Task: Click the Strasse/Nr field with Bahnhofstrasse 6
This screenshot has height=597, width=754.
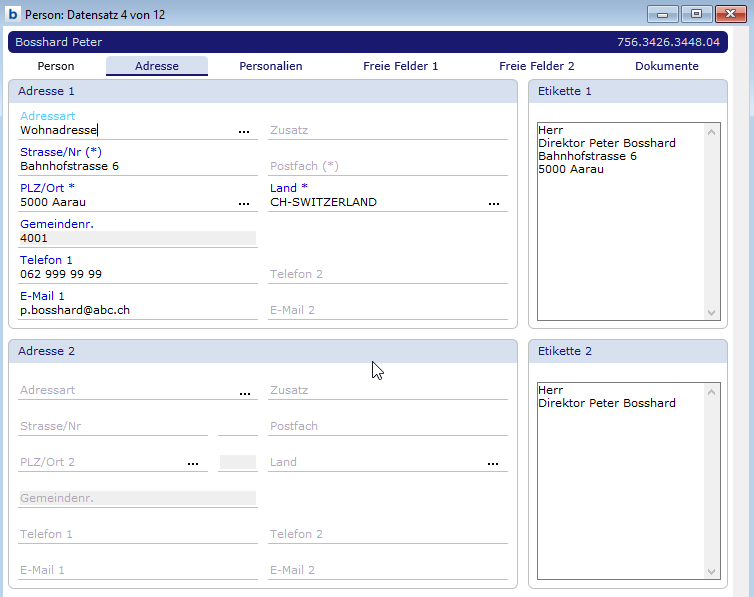Action: (137, 166)
